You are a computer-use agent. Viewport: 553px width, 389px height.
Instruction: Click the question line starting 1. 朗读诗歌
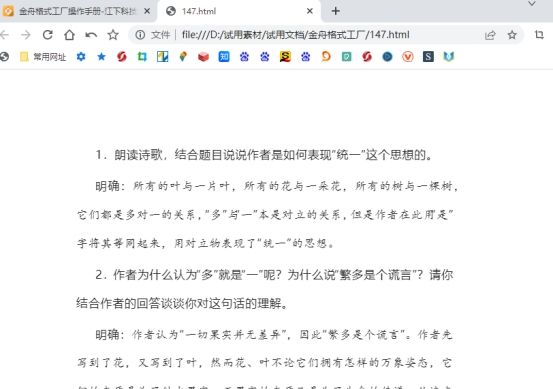[264, 155]
